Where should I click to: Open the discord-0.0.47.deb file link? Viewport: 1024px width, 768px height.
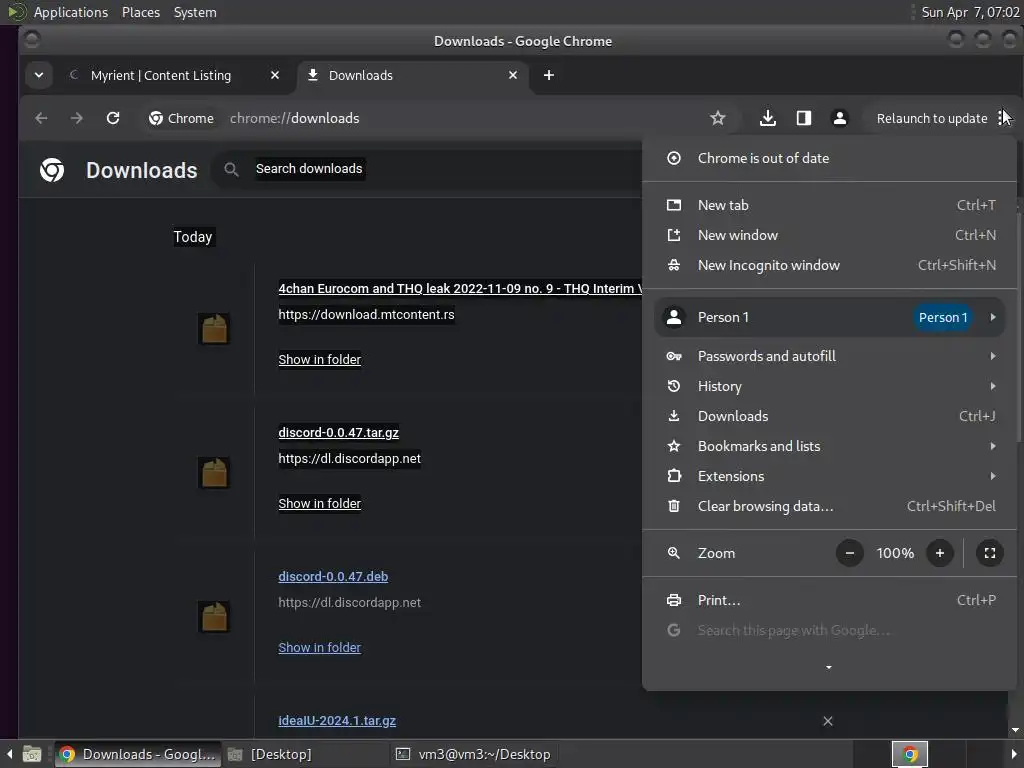tap(333, 577)
